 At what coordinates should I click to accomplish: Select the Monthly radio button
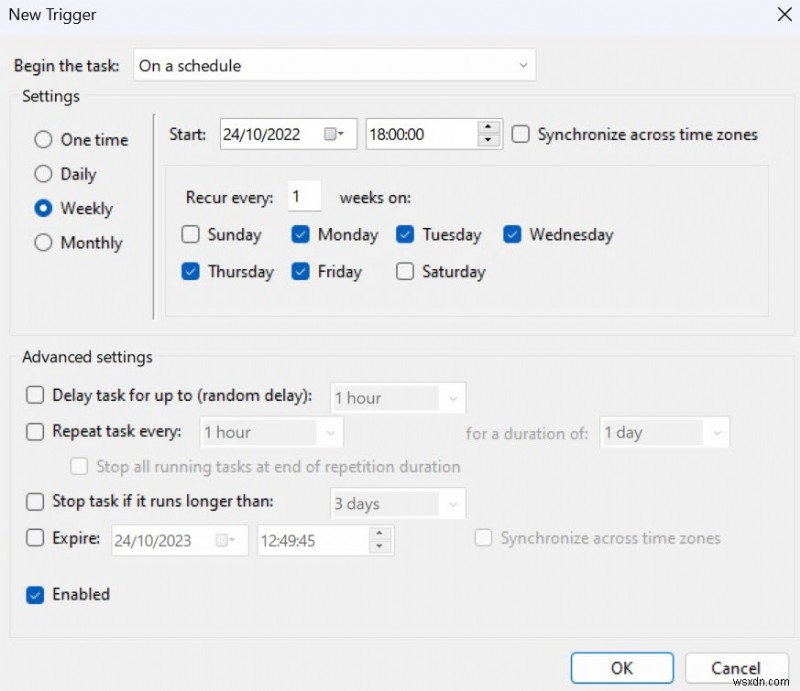(43, 242)
